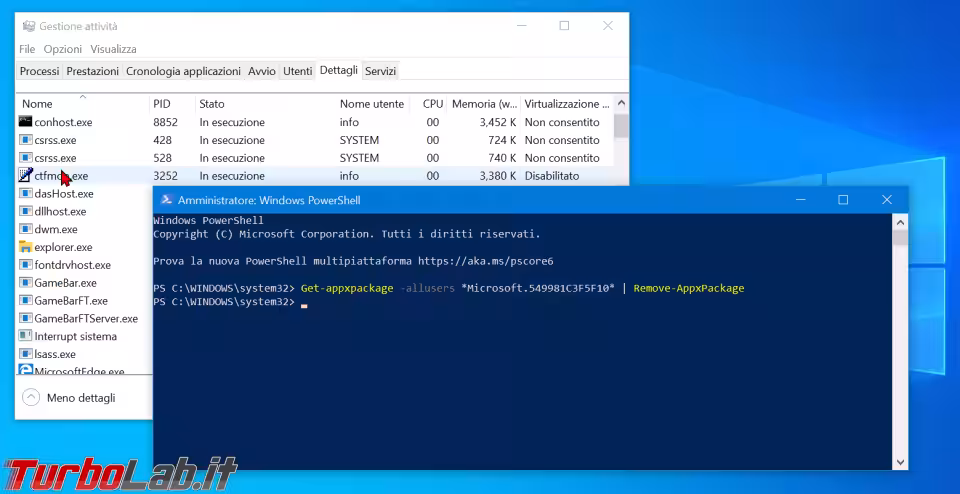Screen dimensions: 960x494
Task: Click the explorer.exe folder icon
Action: pyautogui.click(x=25, y=247)
